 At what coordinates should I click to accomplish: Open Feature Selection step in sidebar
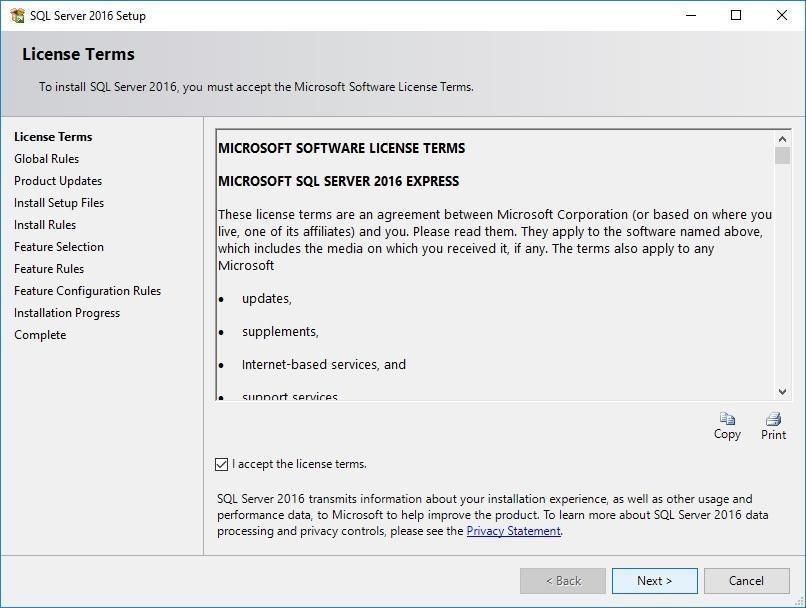coord(59,247)
